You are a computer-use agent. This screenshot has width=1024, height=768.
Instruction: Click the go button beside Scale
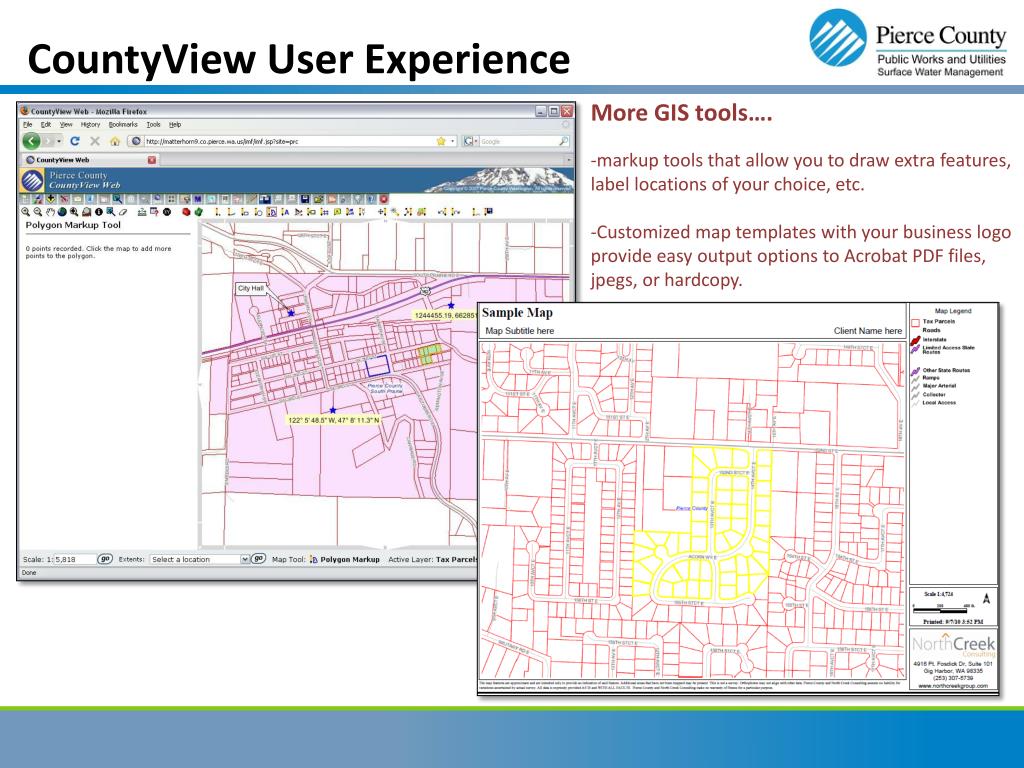104,558
